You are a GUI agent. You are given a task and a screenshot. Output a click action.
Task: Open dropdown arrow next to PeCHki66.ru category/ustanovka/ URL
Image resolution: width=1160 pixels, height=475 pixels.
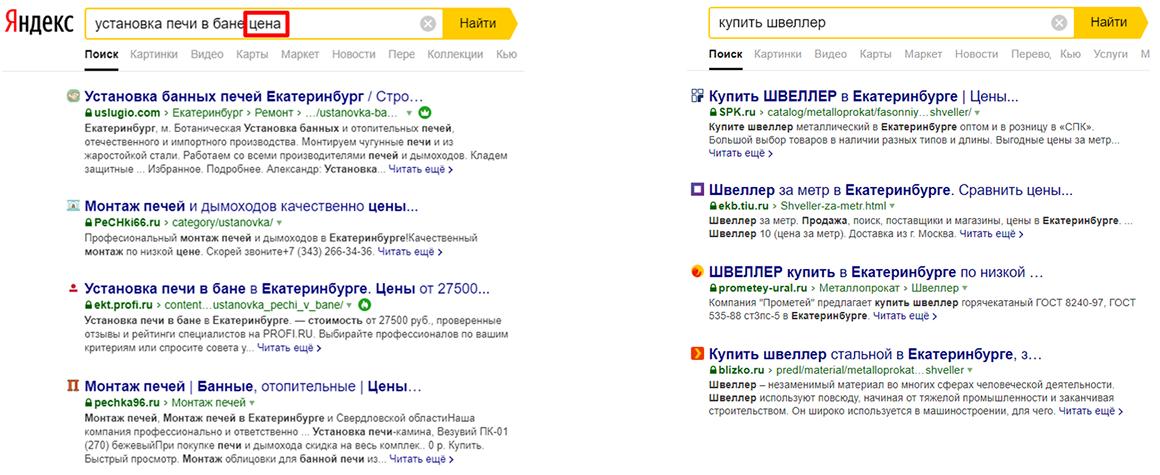[280, 222]
